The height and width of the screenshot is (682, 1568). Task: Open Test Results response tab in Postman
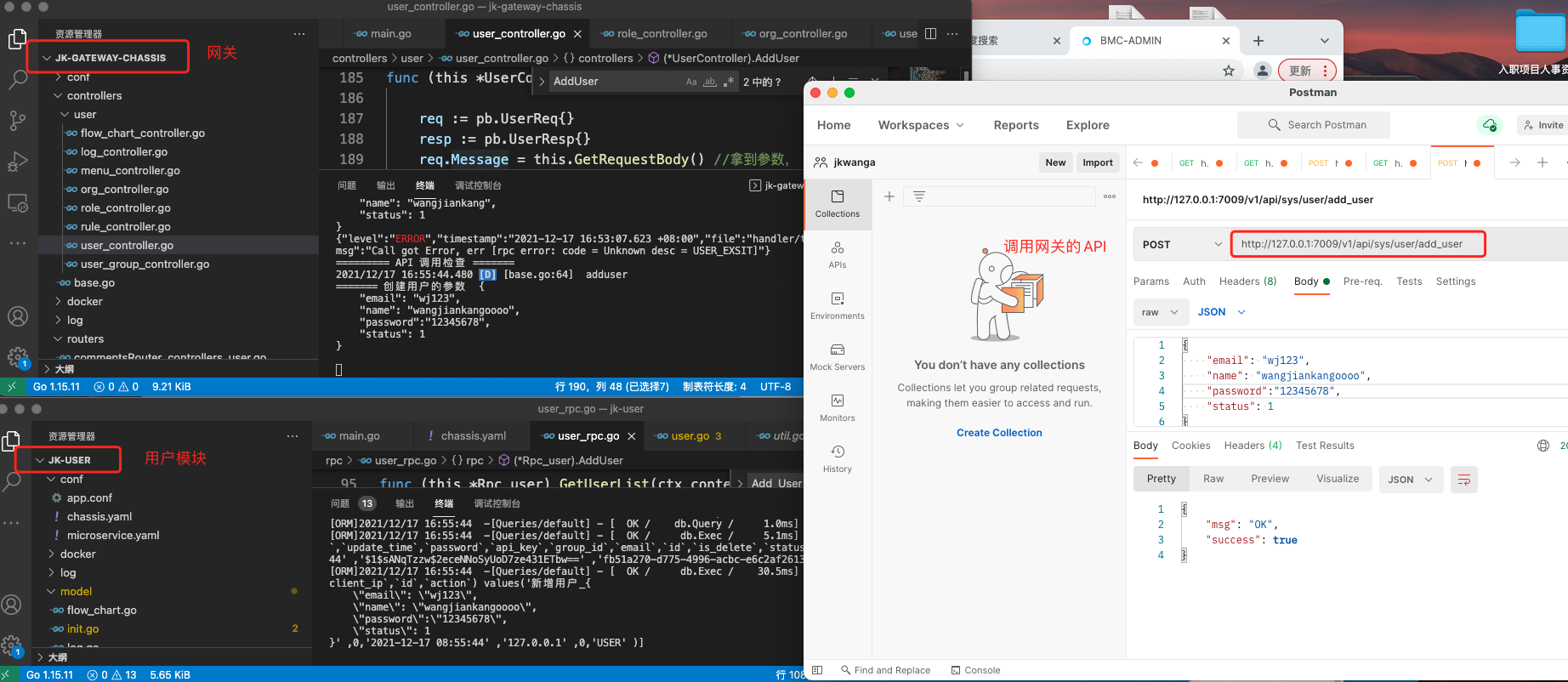[1325, 446]
